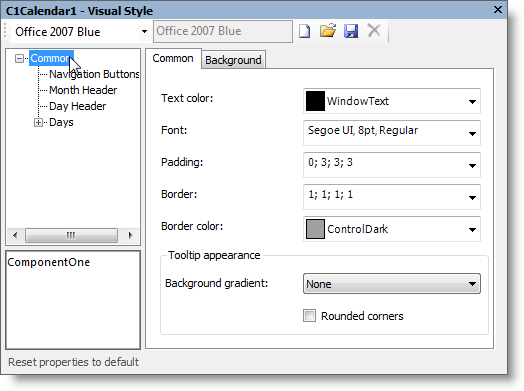Click the ComponentOne preview box
Screen dimensions: 524x391
click(x=73, y=300)
